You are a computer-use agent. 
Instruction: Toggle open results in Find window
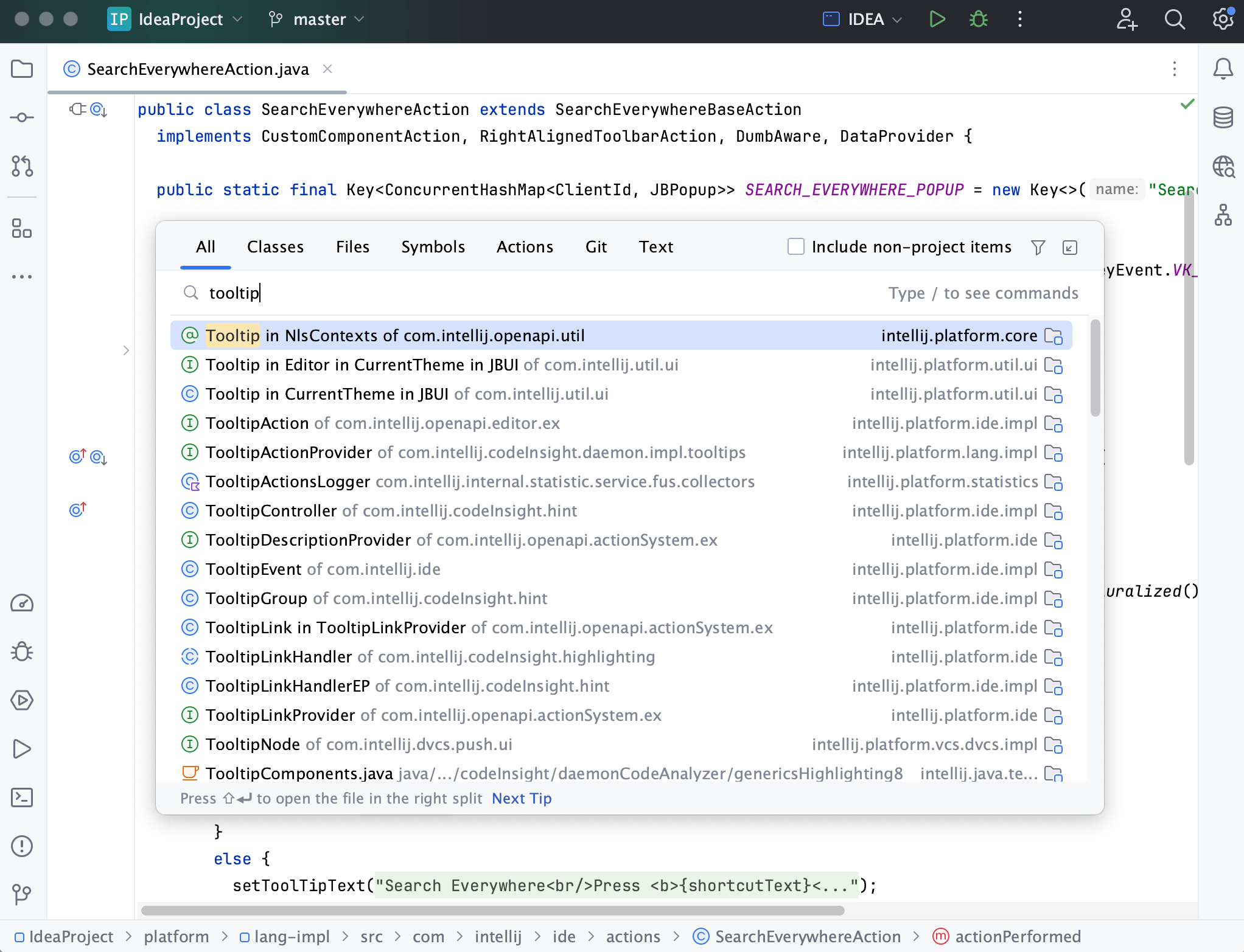[x=1070, y=247]
